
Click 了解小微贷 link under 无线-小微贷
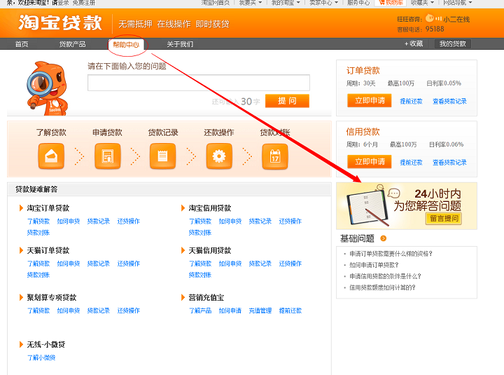[41, 358]
